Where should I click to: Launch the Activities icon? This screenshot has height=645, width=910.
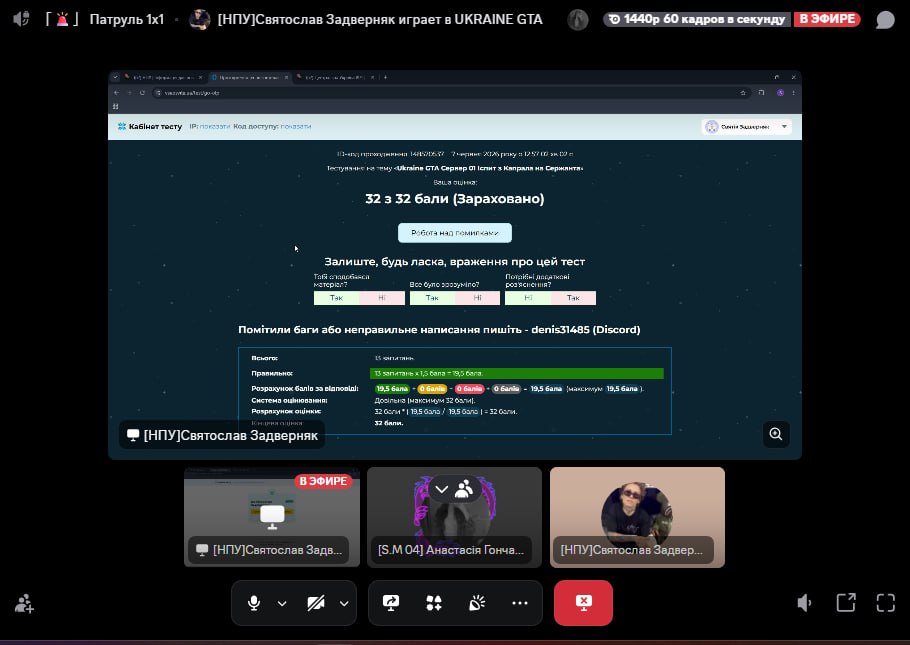[434, 603]
